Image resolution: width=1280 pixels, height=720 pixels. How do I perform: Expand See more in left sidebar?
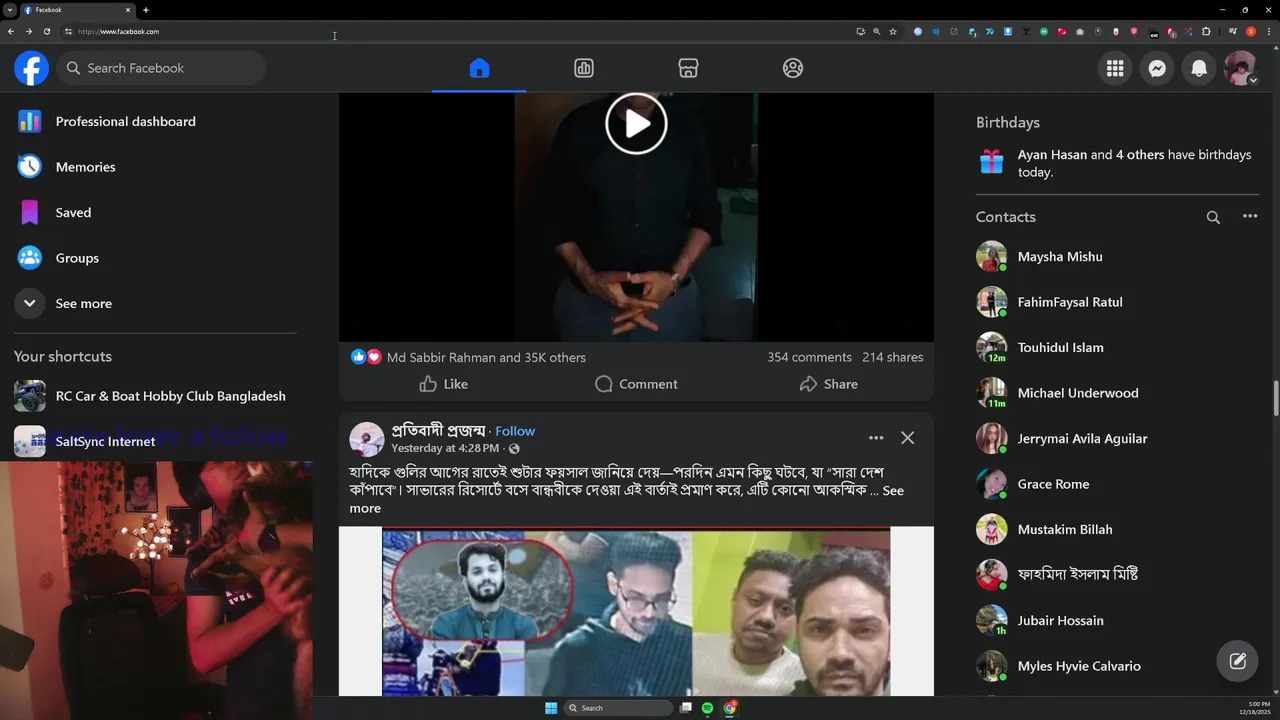[155, 303]
